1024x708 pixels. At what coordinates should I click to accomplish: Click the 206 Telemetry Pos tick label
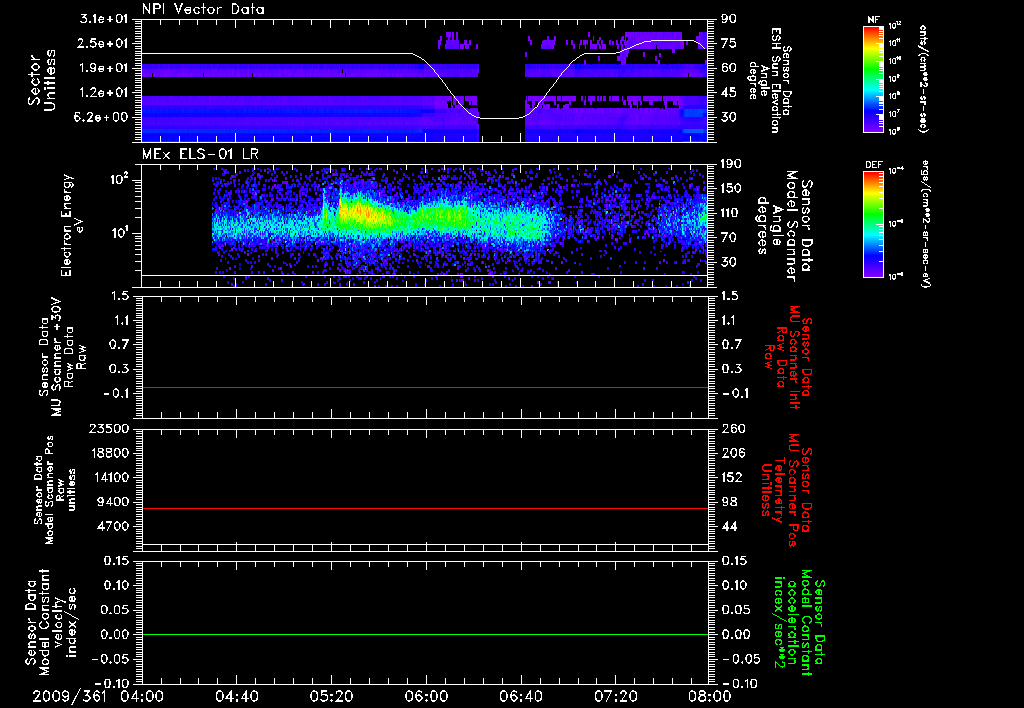pyautogui.click(x=731, y=453)
